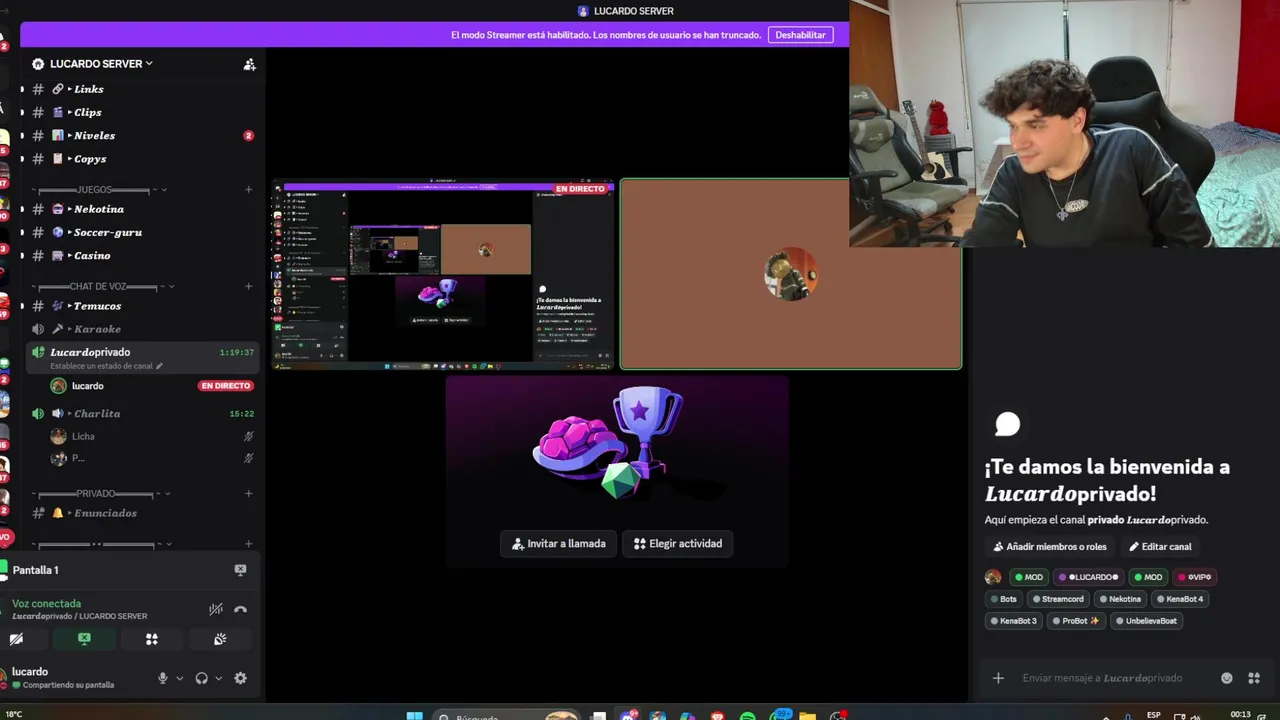
Task: Select lucardo's avatar video tile
Action: click(x=791, y=274)
